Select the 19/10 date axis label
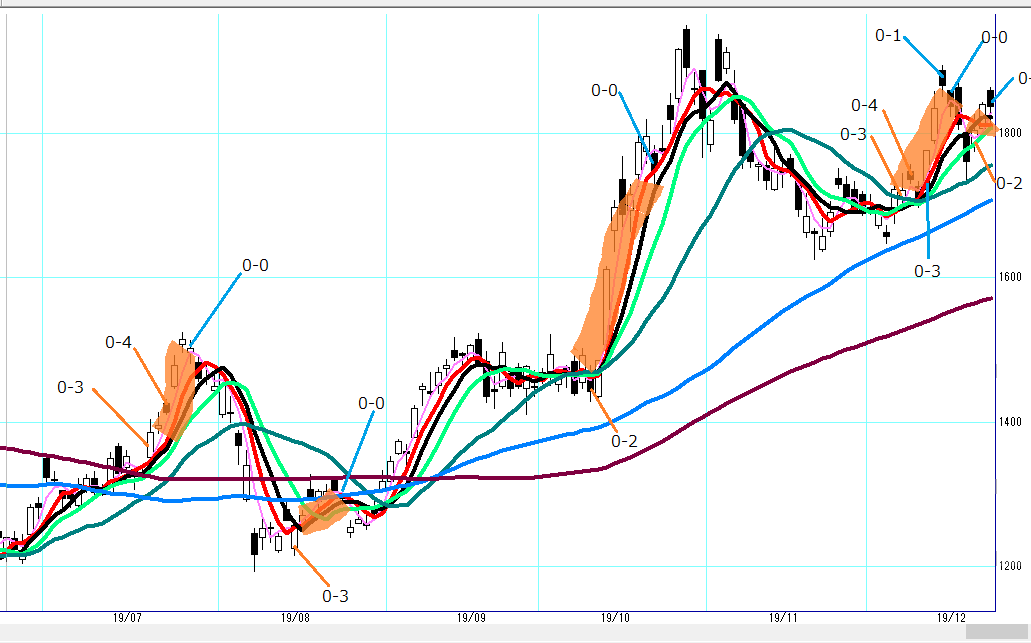Screen dimensions: 1031x643 coord(615,617)
